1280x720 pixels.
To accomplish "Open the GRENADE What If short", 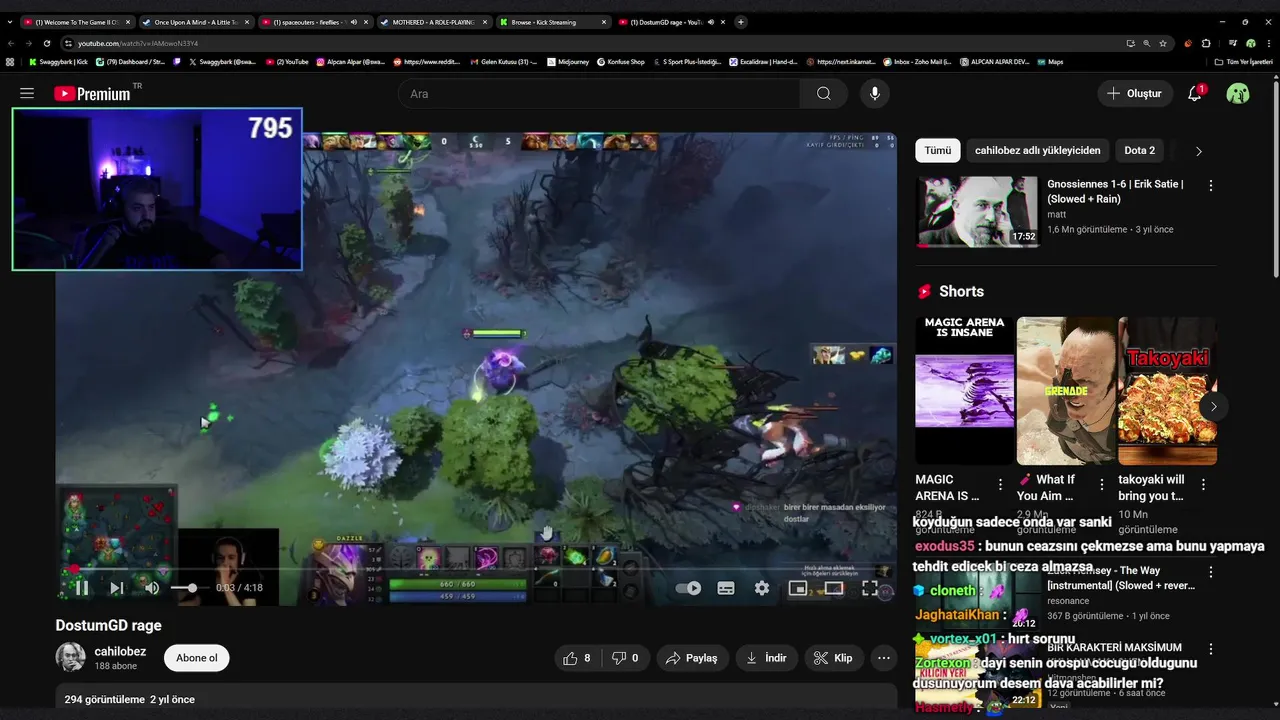I will tap(1066, 390).
